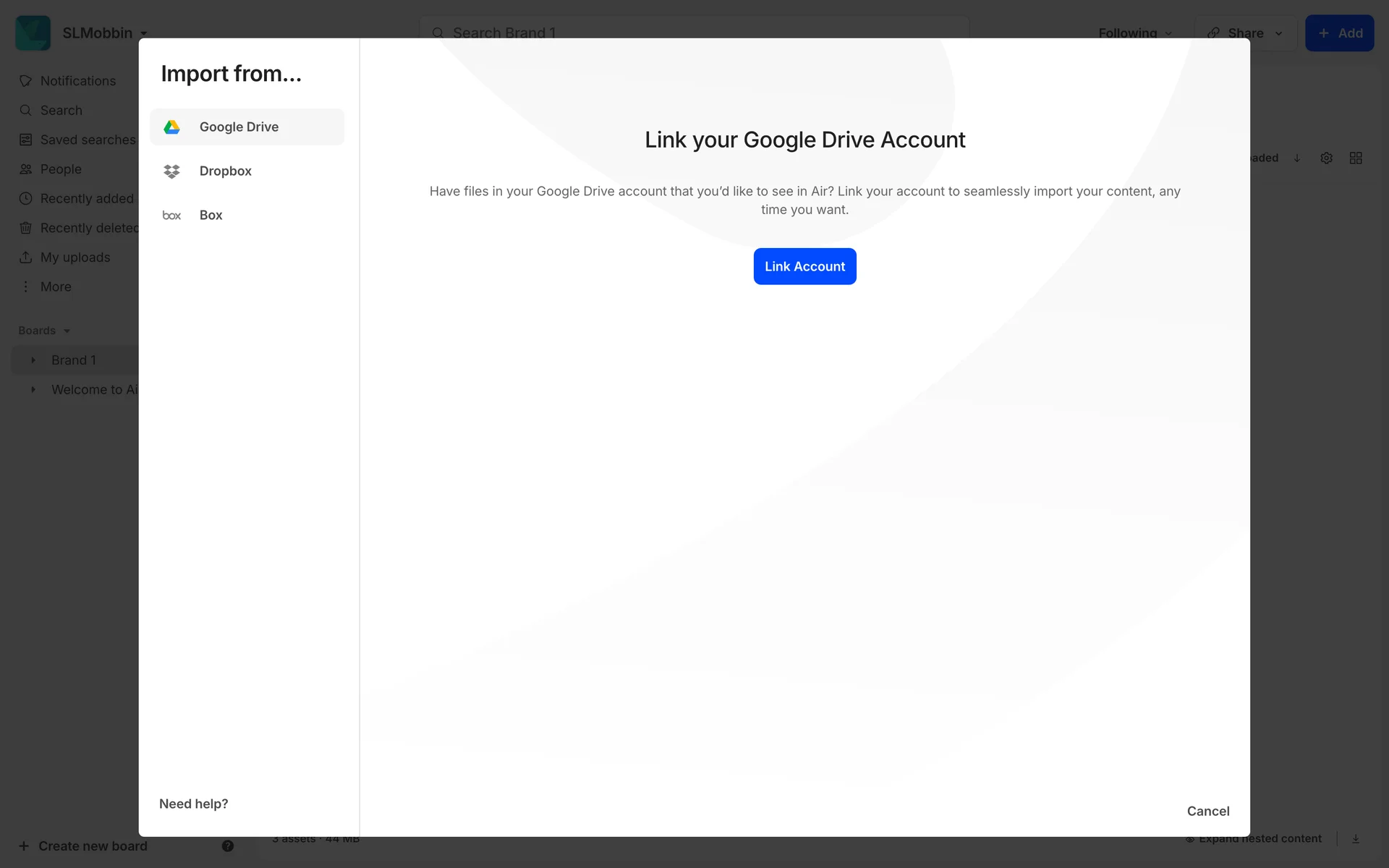
Task: Open the People sidebar item
Action: (x=61, y=169)
